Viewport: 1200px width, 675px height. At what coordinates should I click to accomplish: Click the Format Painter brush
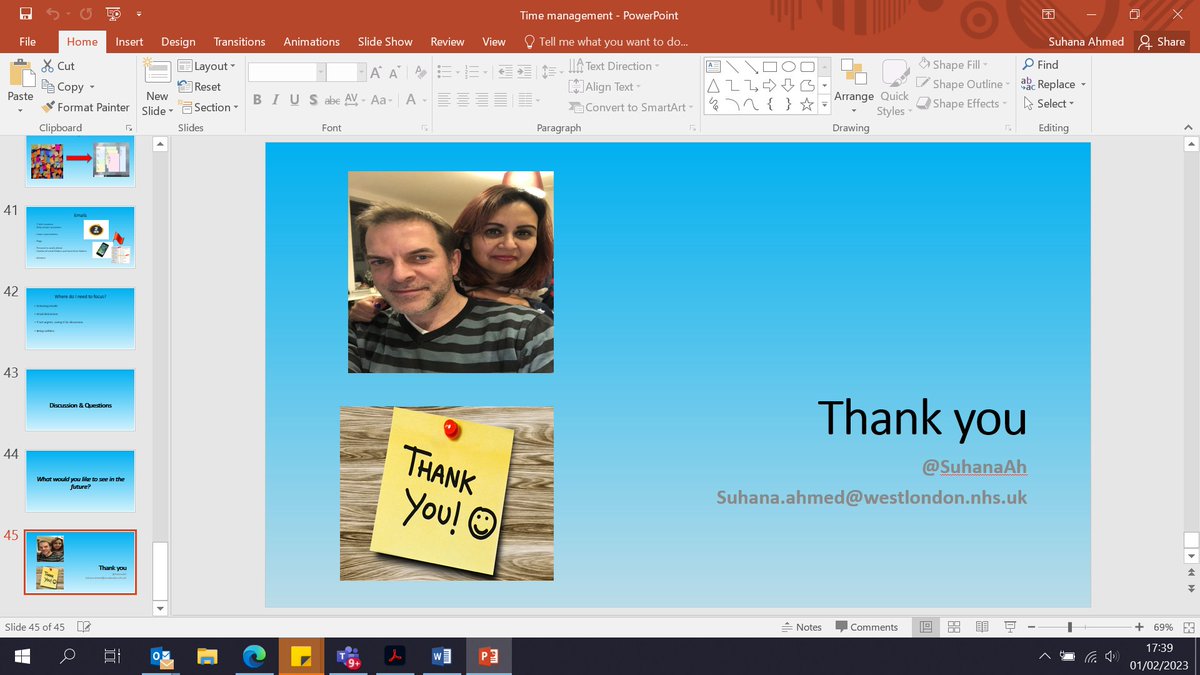[x=48, y=107]
